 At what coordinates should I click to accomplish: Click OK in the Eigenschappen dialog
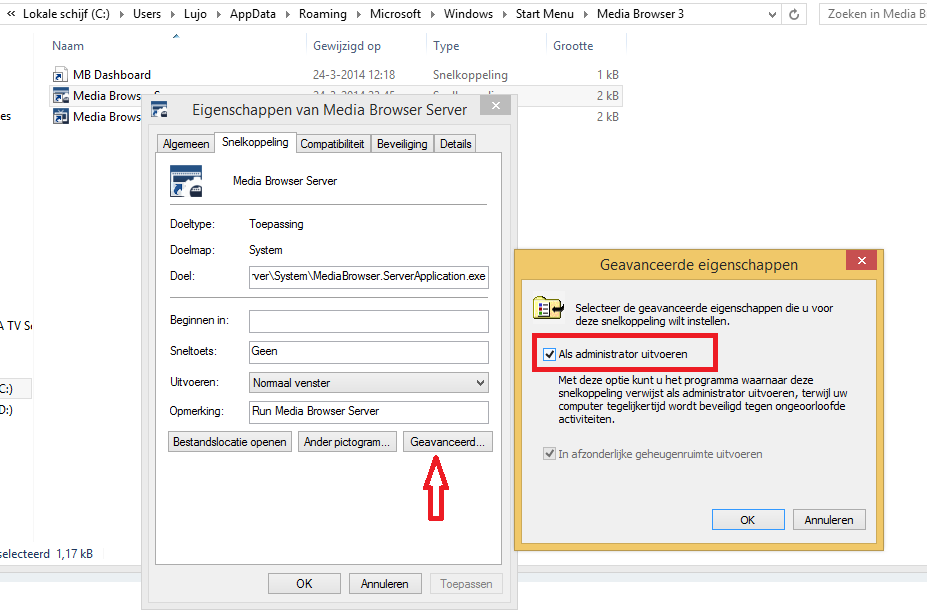[x=304, y=583]
